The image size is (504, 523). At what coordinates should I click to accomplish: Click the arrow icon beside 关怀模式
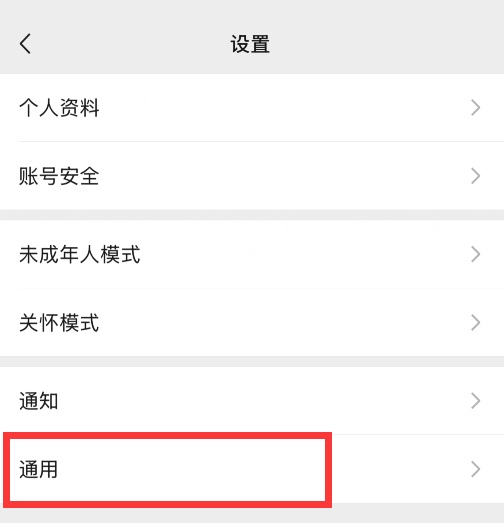tap(476, 323)
